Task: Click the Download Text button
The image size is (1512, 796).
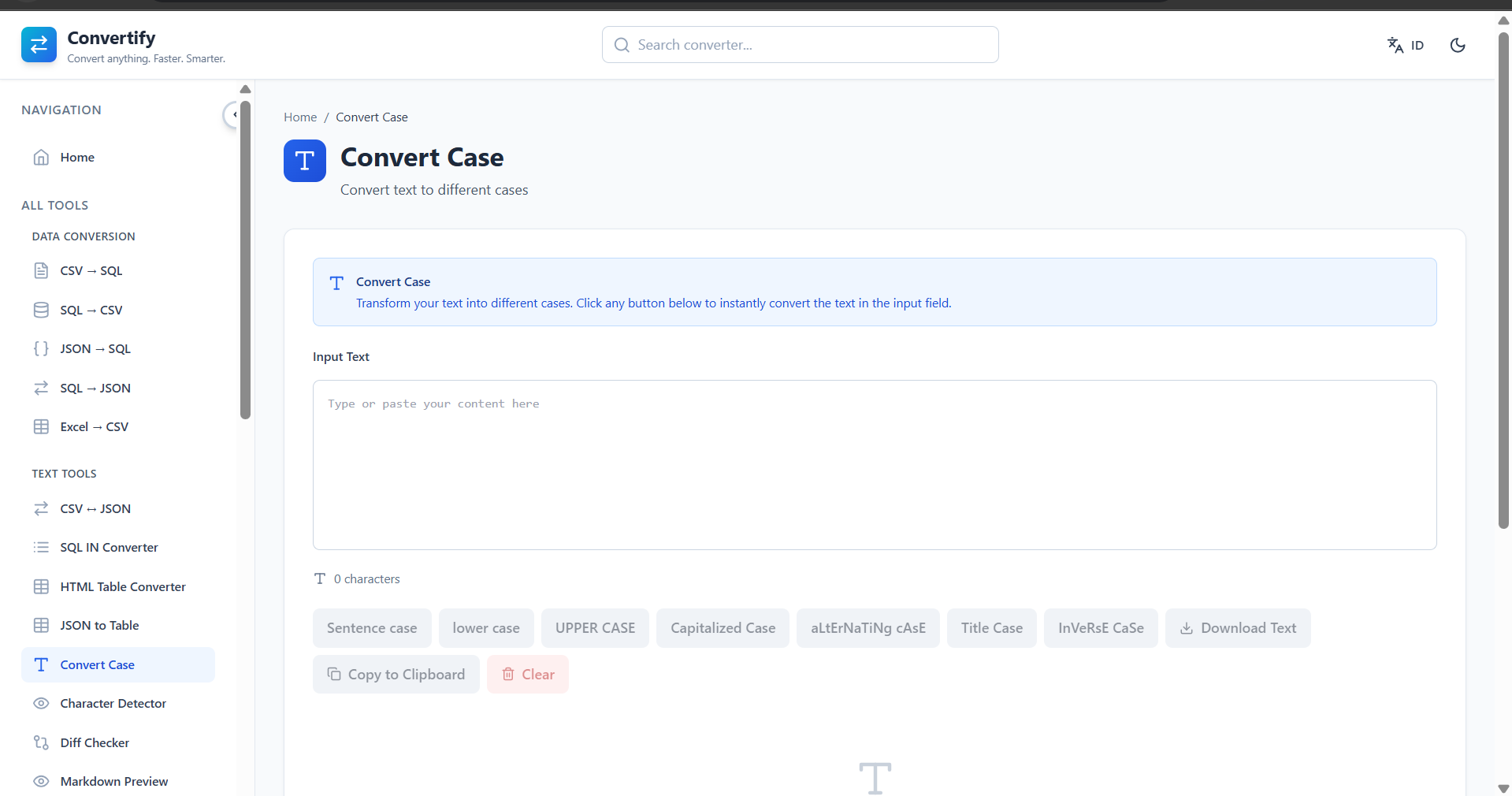Action: 1238,628
